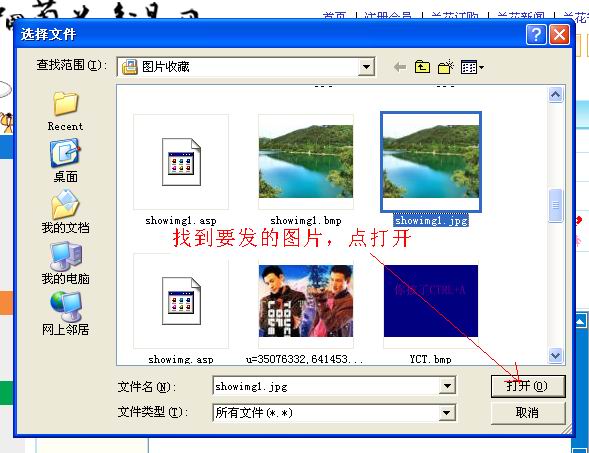Click the showimg1.jpg file name label
The height and width of the screenshot is (453, 589).
tap(431, 220)
